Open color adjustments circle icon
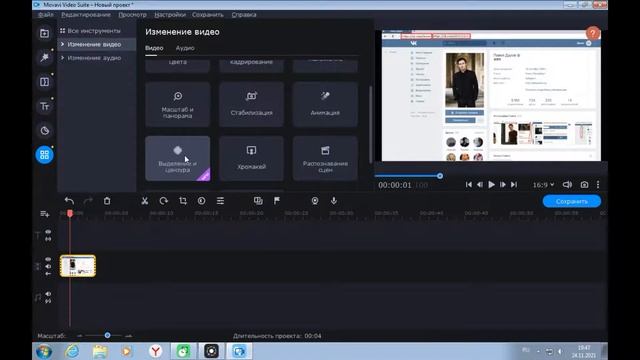Viewport: 640px width, 360px height. tap(201, 201)
